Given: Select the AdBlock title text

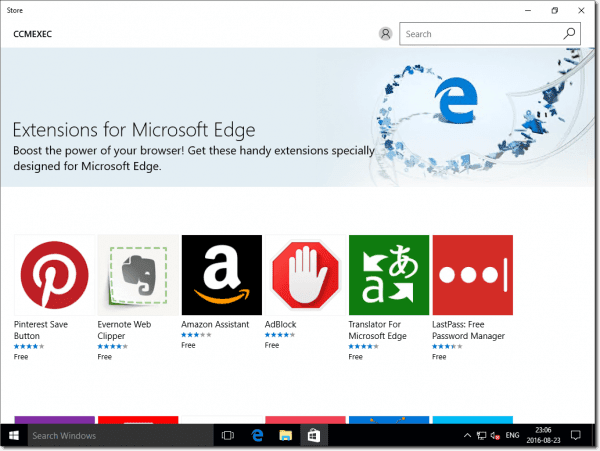Looking at the screenshot, I should (x=280, y=324).
